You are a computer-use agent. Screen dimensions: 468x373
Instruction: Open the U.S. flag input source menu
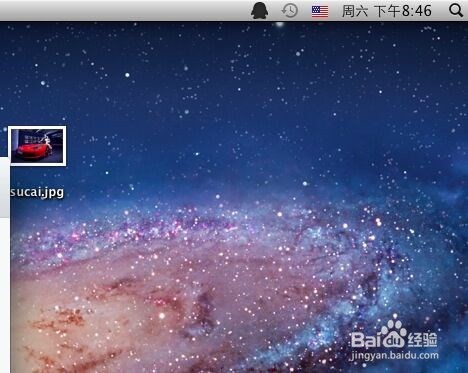320,11
